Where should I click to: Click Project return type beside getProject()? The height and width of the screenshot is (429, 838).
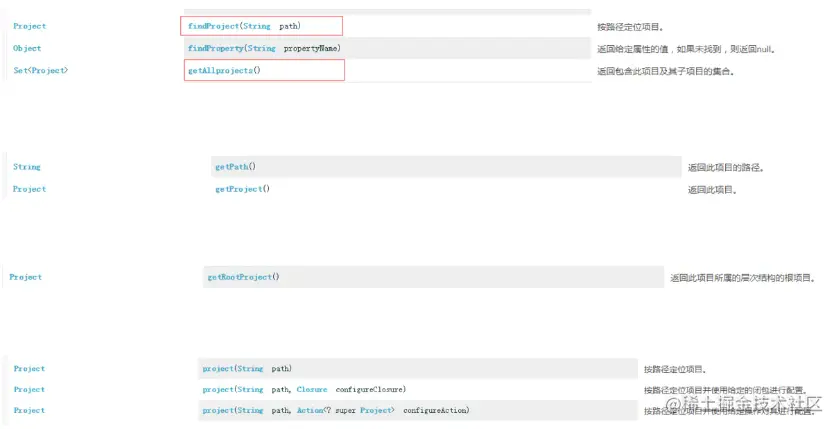29,189
